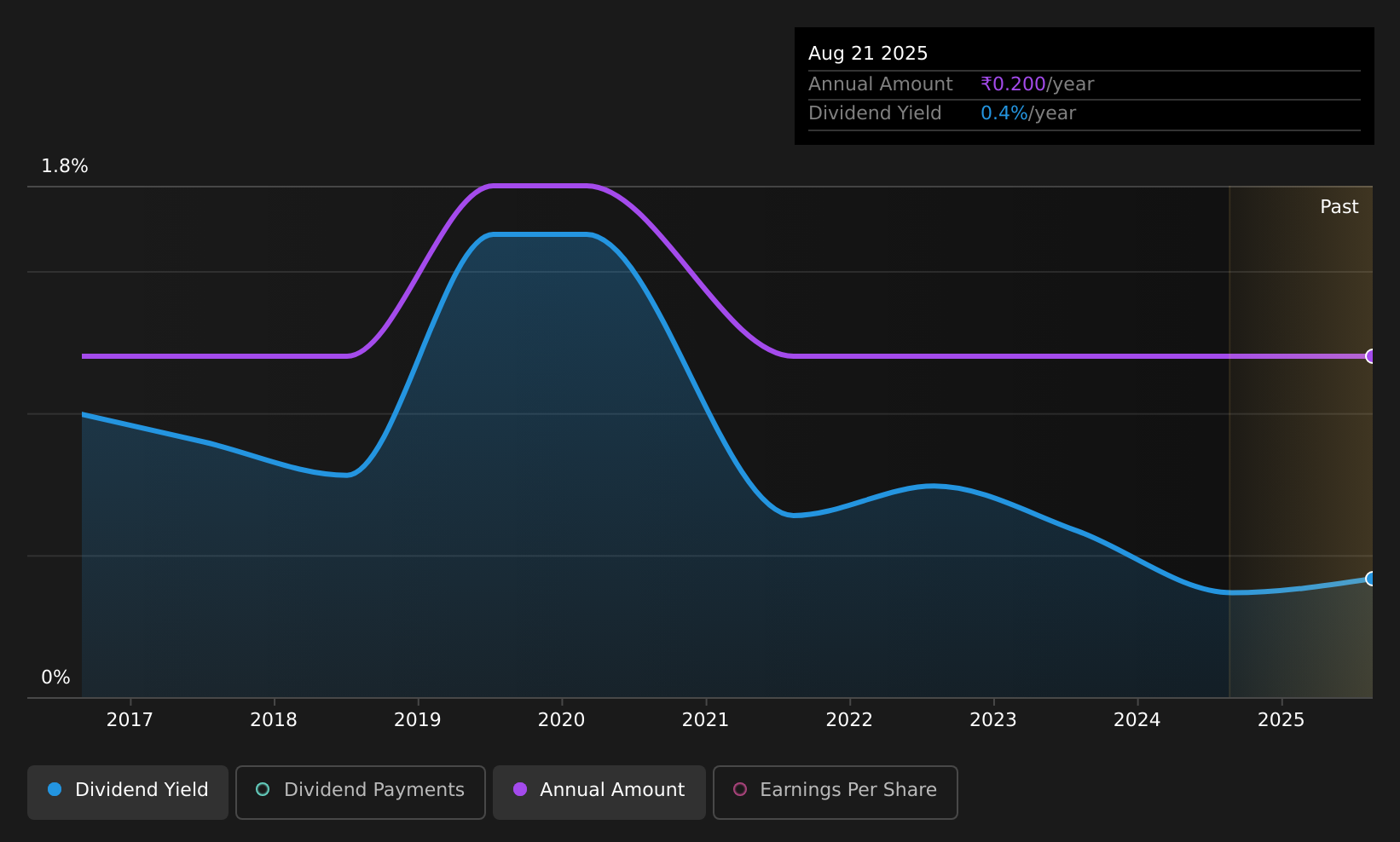Viewport: 1400px width, 842px height.
Task: Click the 0.4% dividend yield value in tooltip
Action: click(1004, 113)
